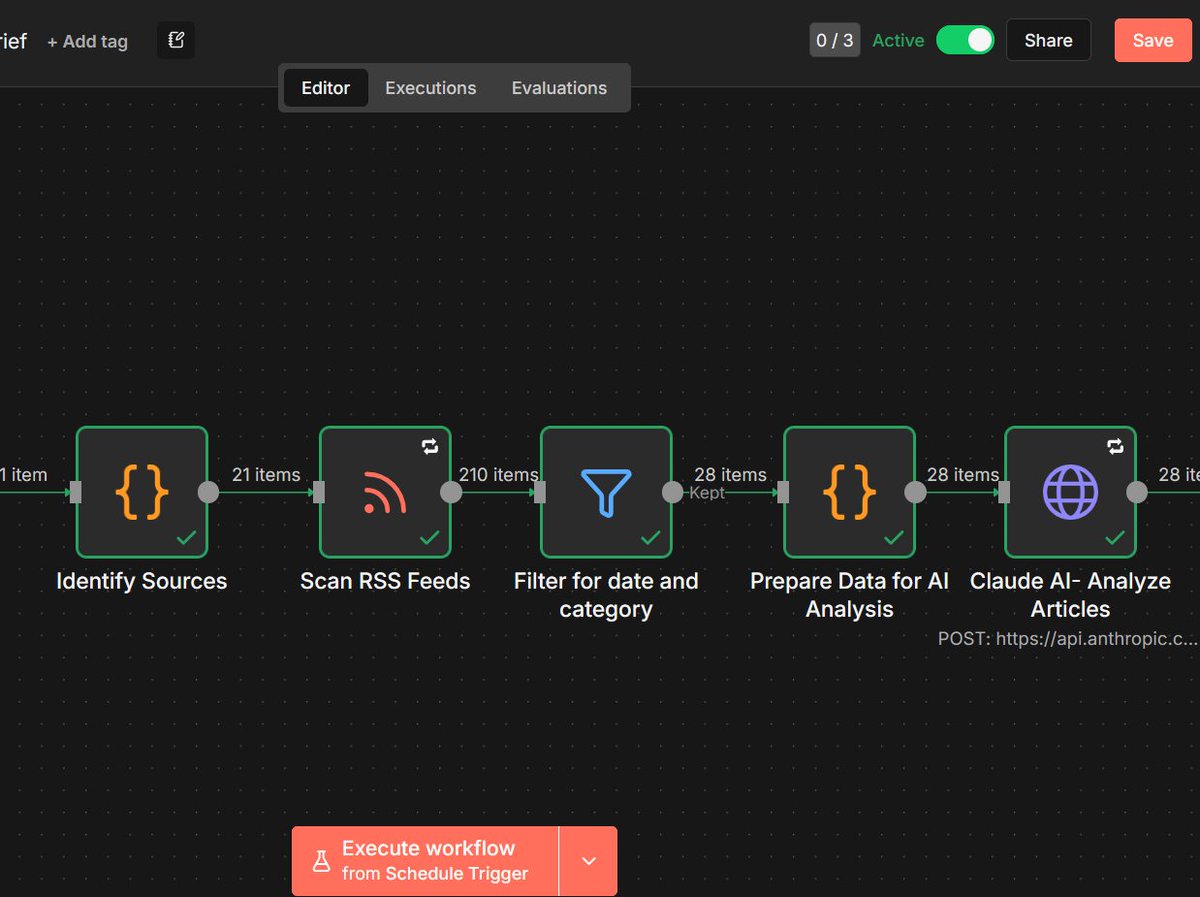The height and width of the screenshot is (897, 1200).
Task: Click the 0 / 3 counter badge
Action: 835,40
